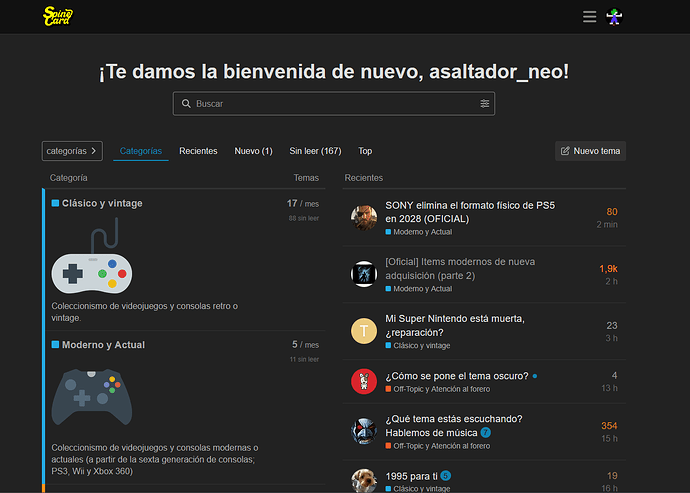This screenshot has width=690, height=493.
Task: Open SONY elimina el formato físico topic
Action: [470, 212]
